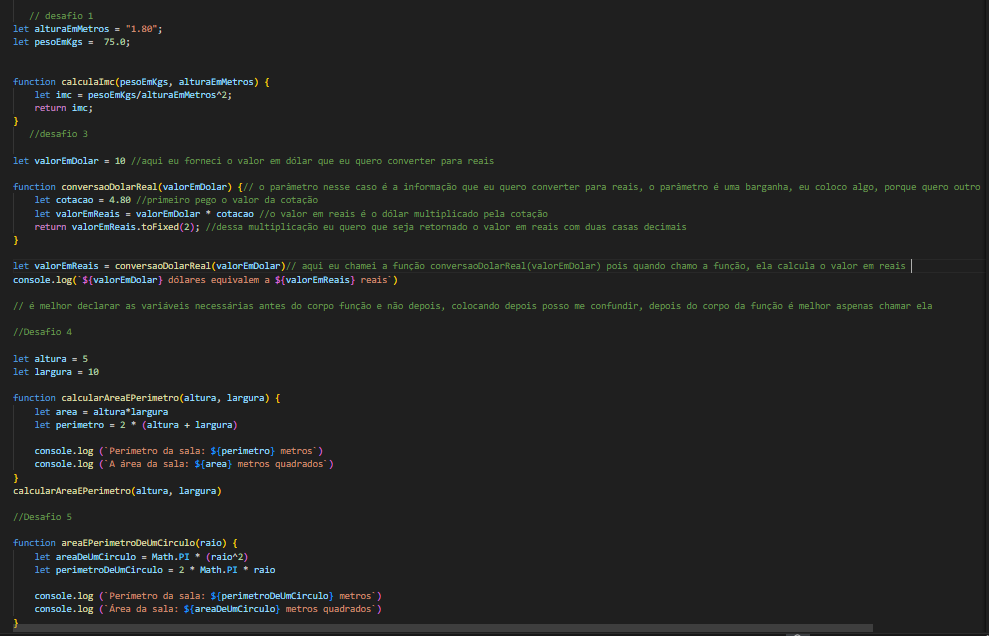Click the line 'let largura = 10'

pyautogui.click(x=56, y=372)
